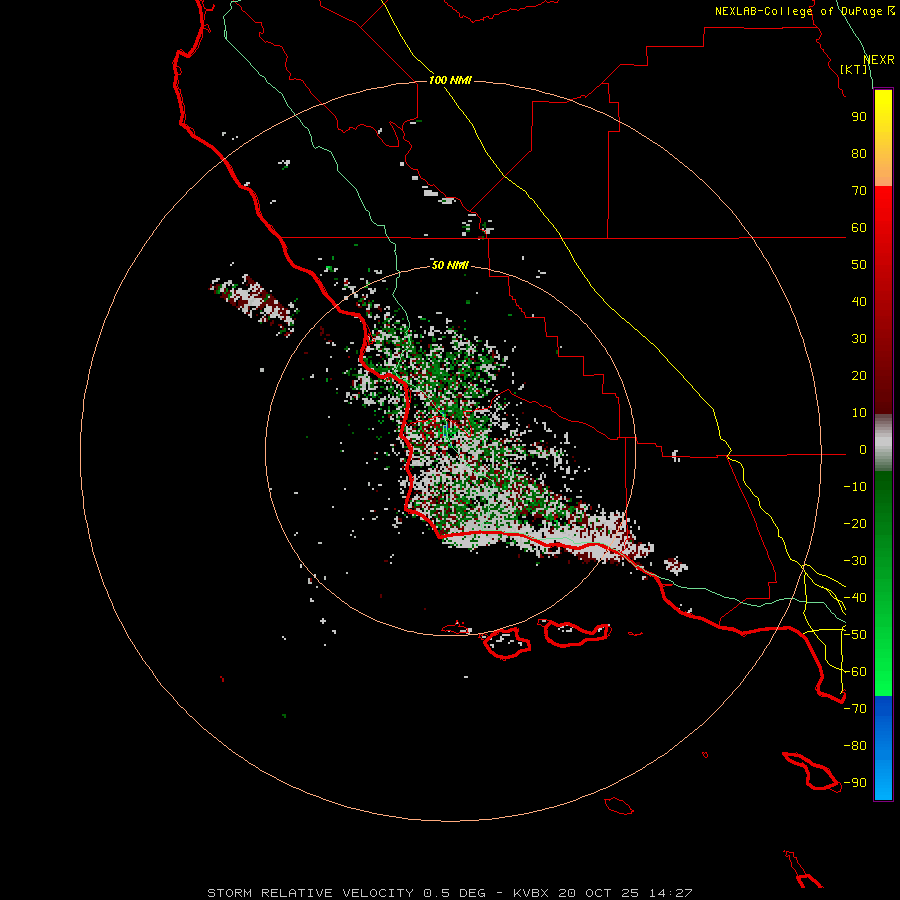
Task: Click the 90 value on velocity scale
Action: [x=859, y=117]
